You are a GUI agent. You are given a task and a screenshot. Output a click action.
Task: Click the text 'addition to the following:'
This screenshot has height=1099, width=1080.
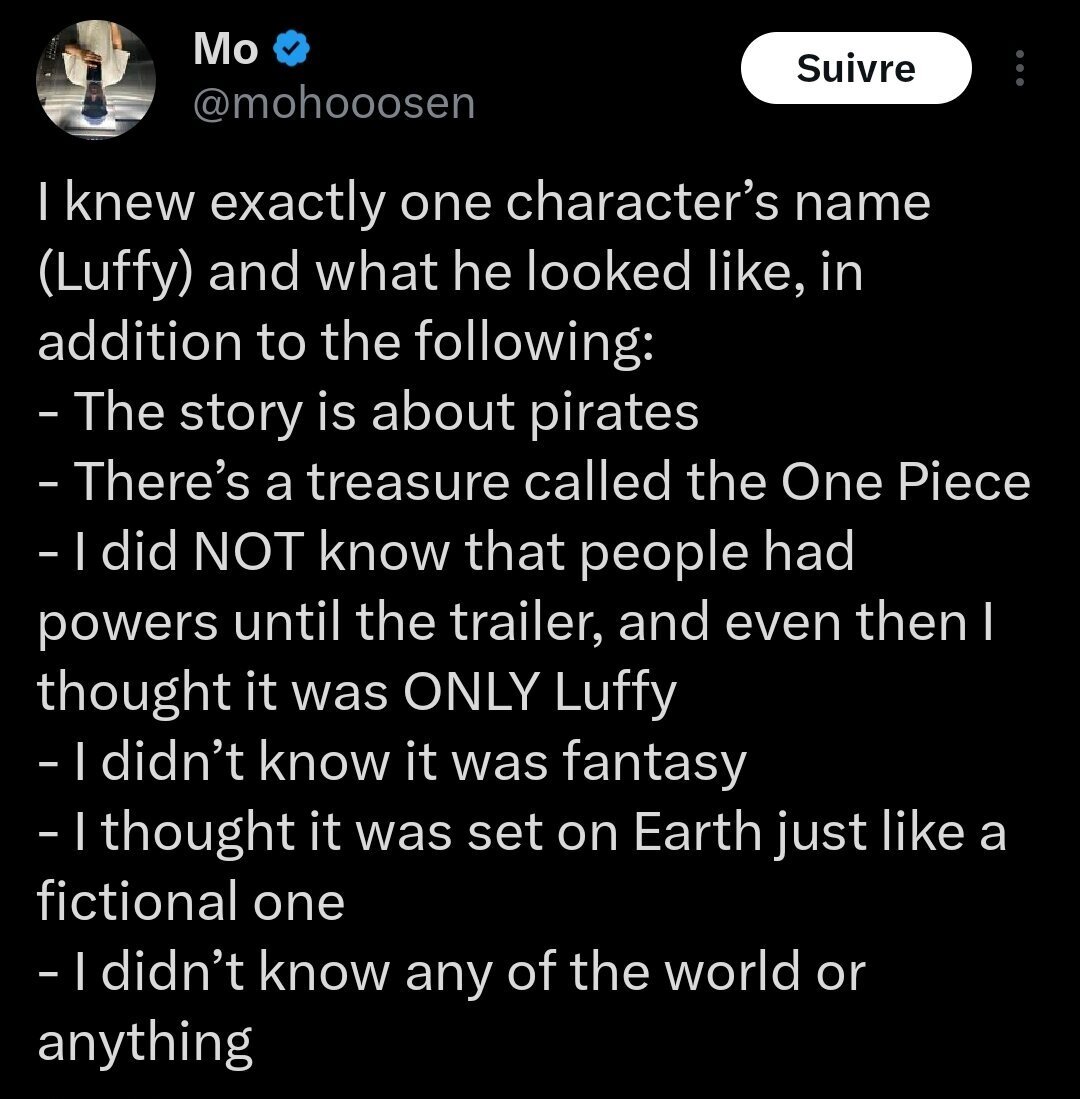(x=346, y=342)
